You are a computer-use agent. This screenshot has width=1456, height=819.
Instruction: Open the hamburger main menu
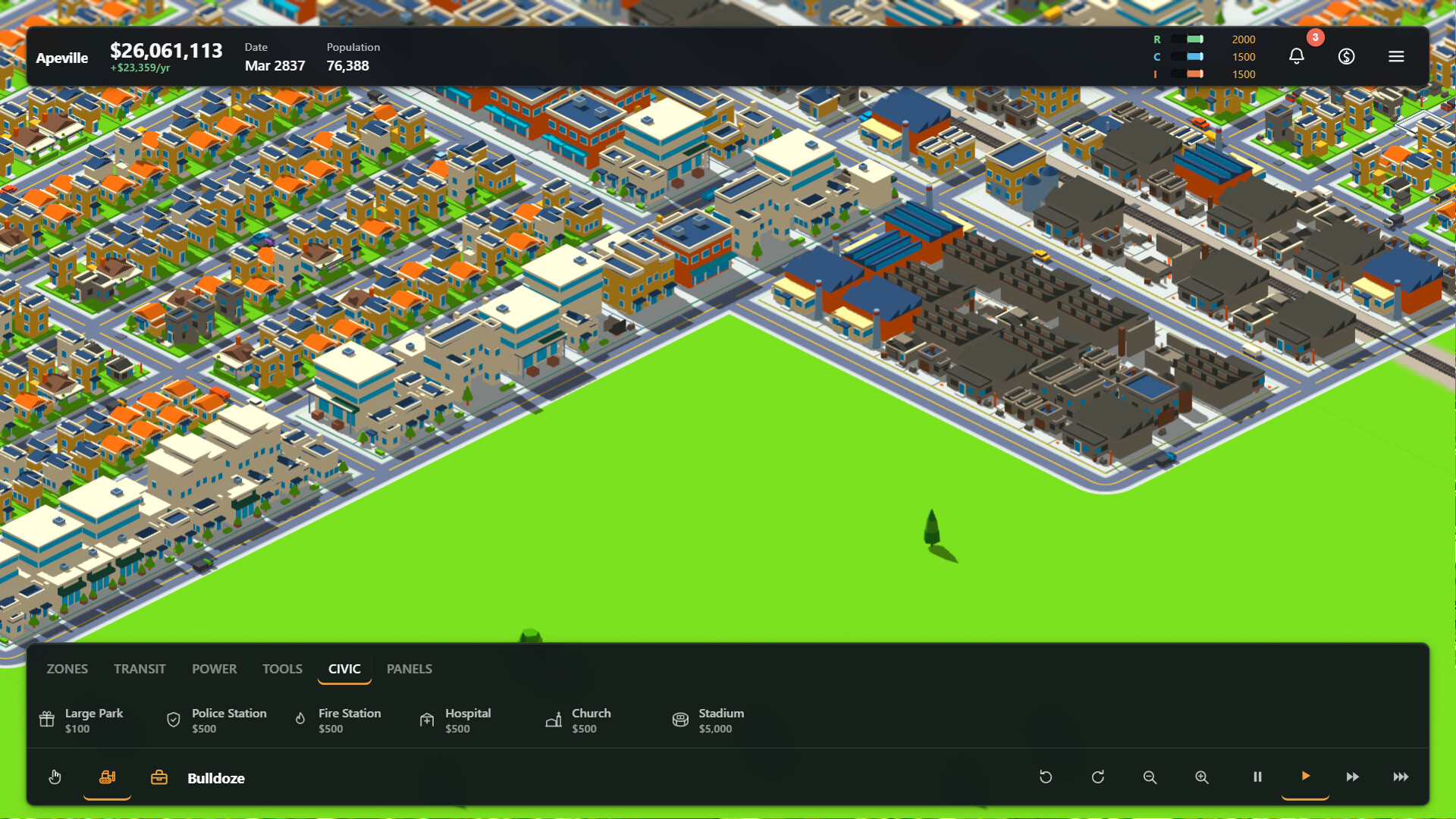(x=1396, y=56)
